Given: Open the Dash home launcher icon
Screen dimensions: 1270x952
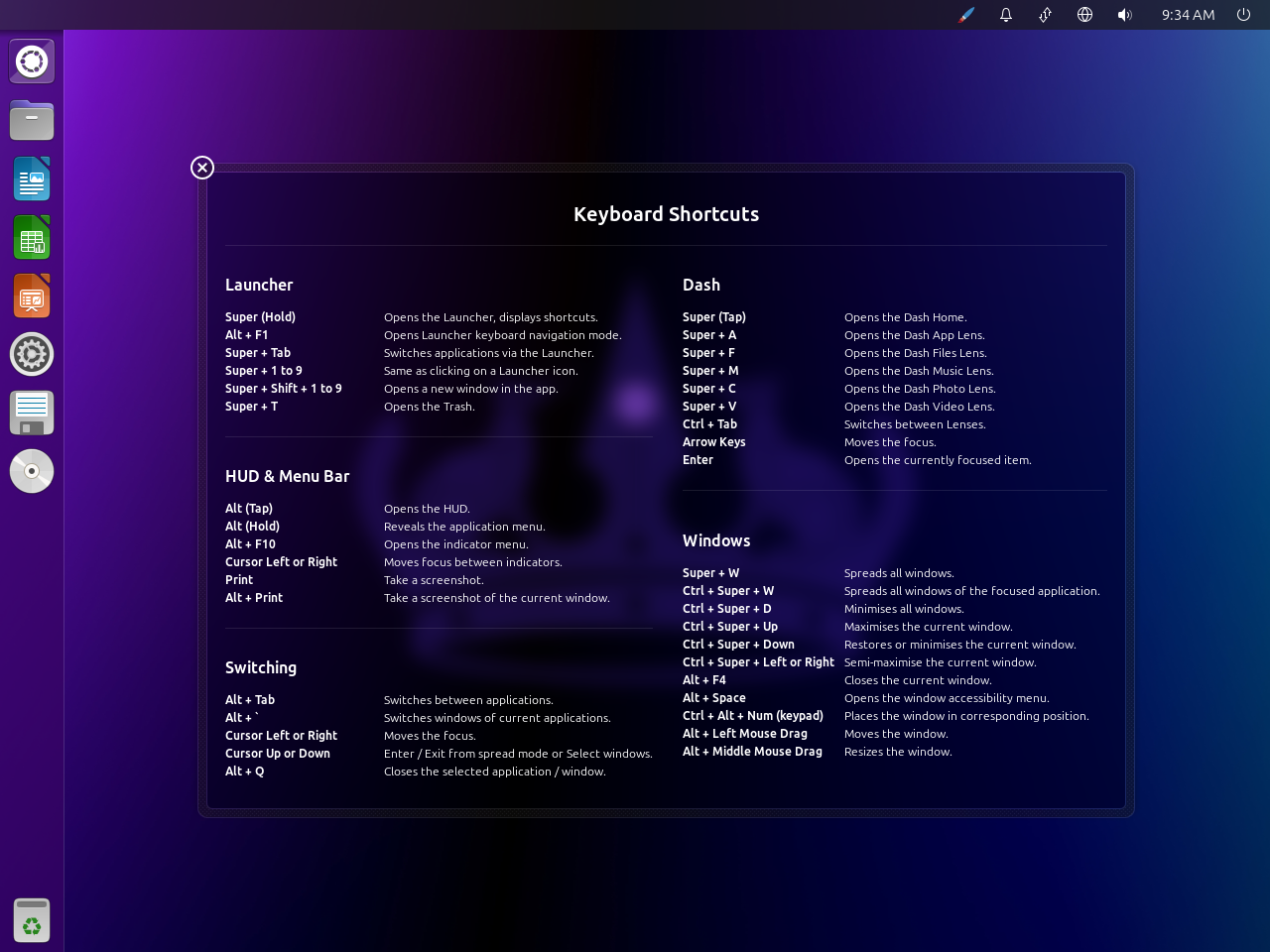Looking at the screenshot, I should click(32, 61).
